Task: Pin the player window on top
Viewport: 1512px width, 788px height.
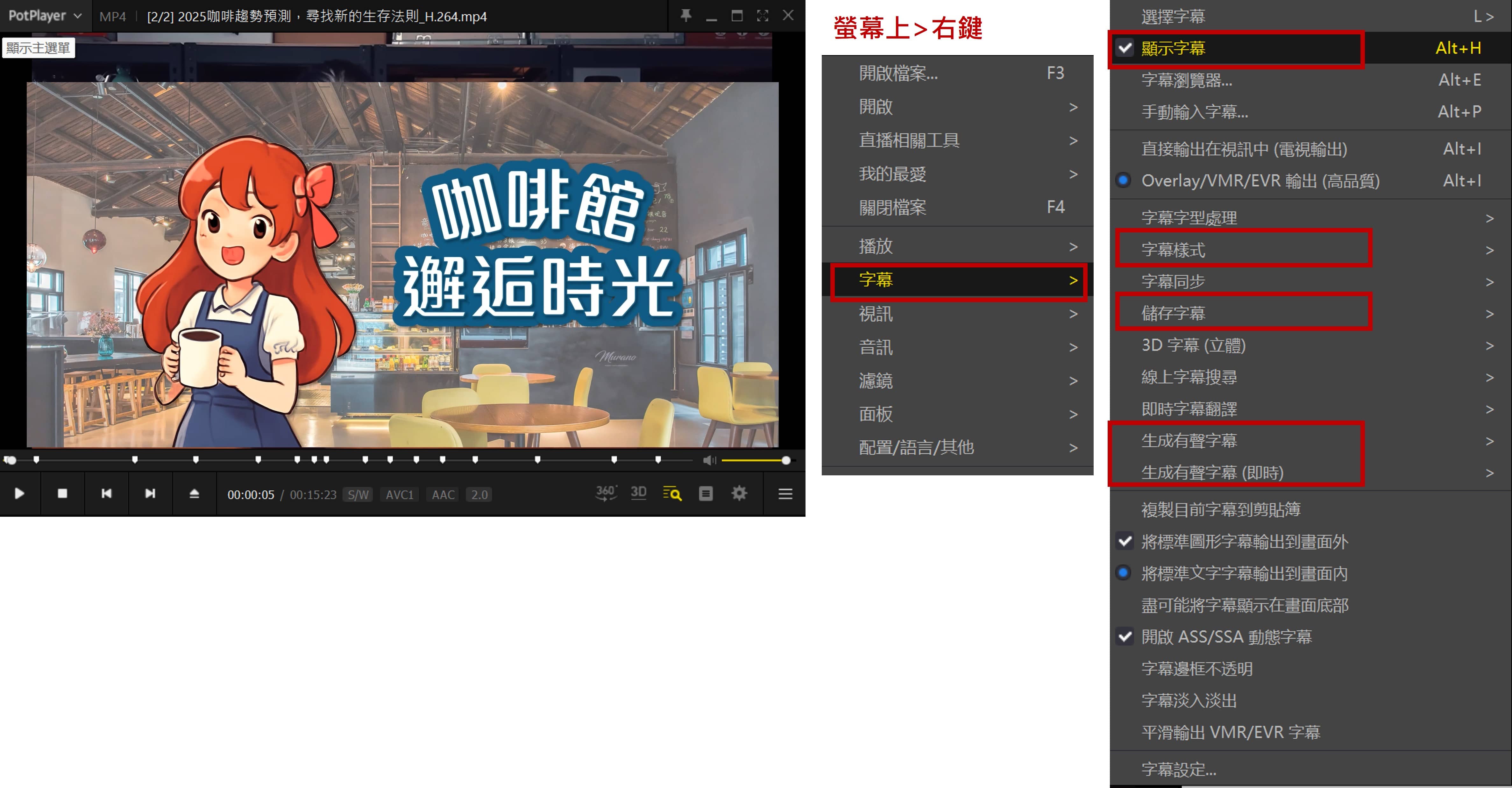Action: click(685, 16)
